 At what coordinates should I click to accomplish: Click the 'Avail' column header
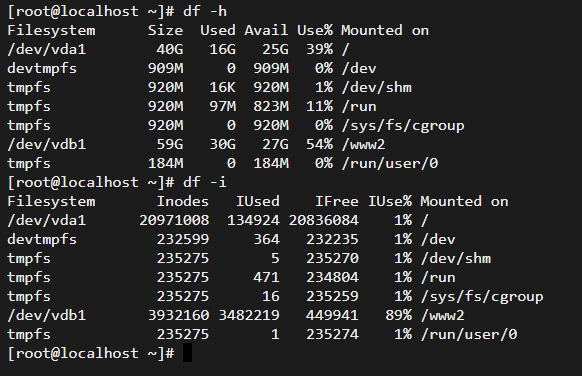click(266, 30)
